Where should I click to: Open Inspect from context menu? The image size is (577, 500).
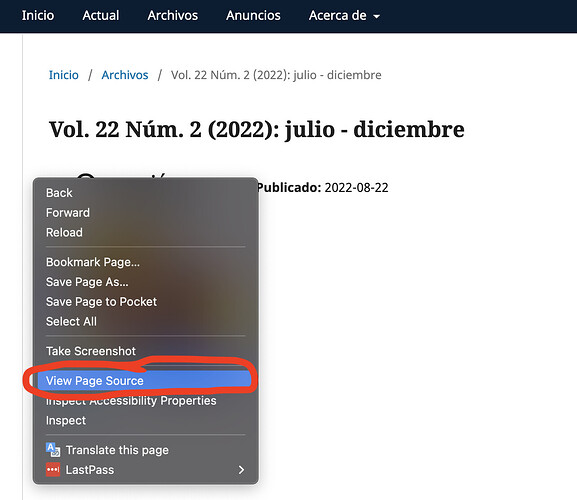tap(144, 421)
